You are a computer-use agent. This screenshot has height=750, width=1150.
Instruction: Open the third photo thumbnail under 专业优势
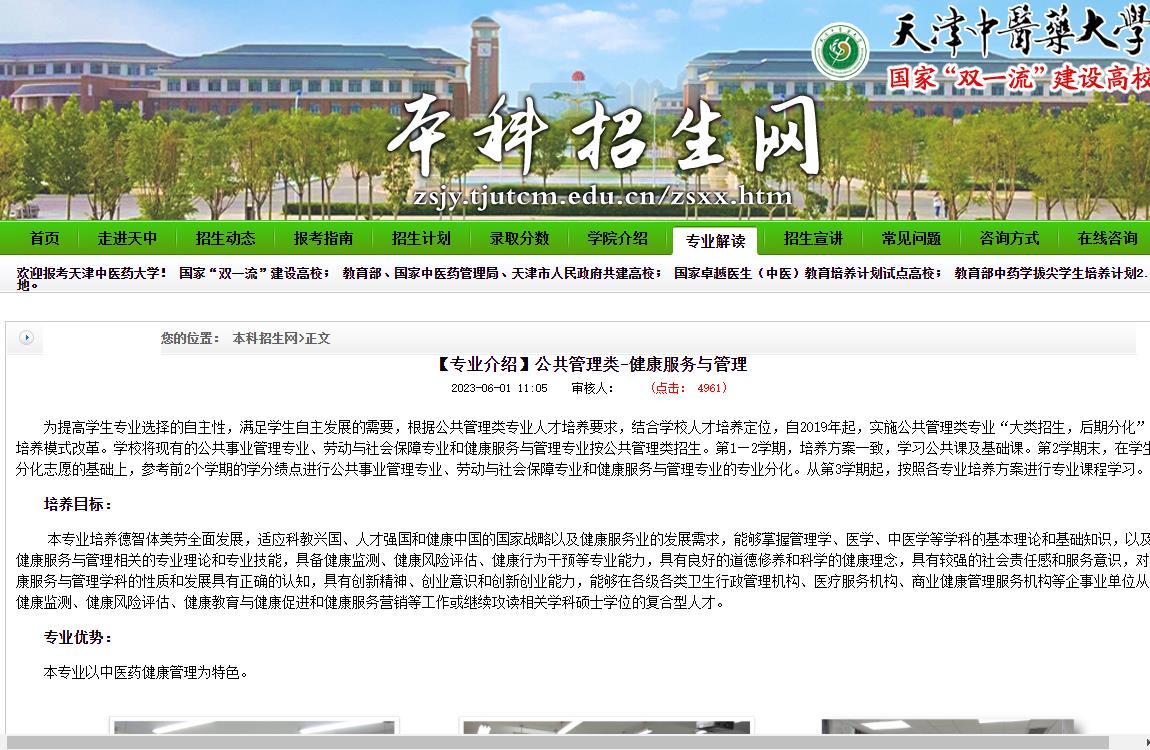(x=951, y=727)
